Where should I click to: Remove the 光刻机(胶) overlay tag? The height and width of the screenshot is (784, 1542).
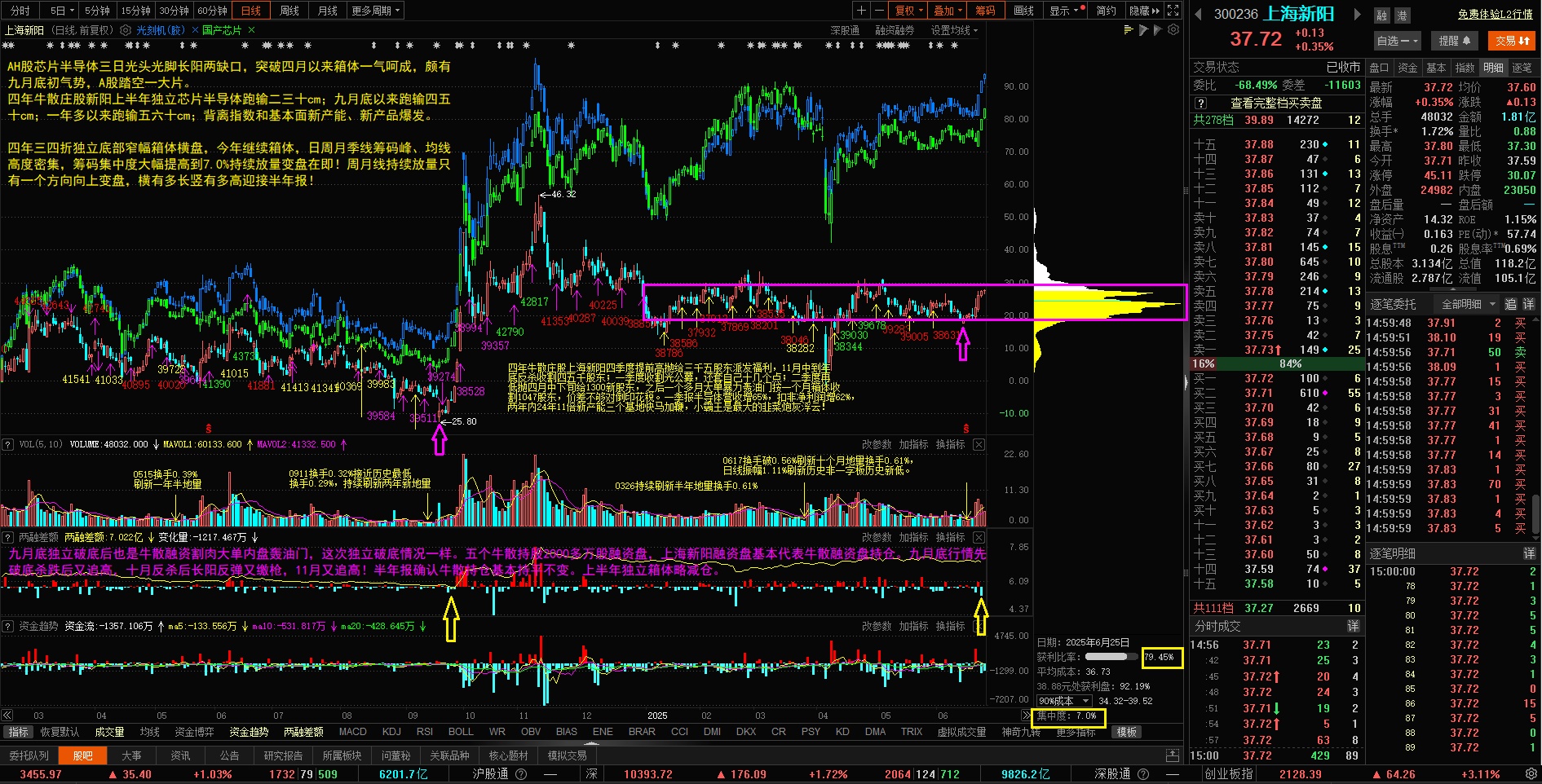pos(193,30)
